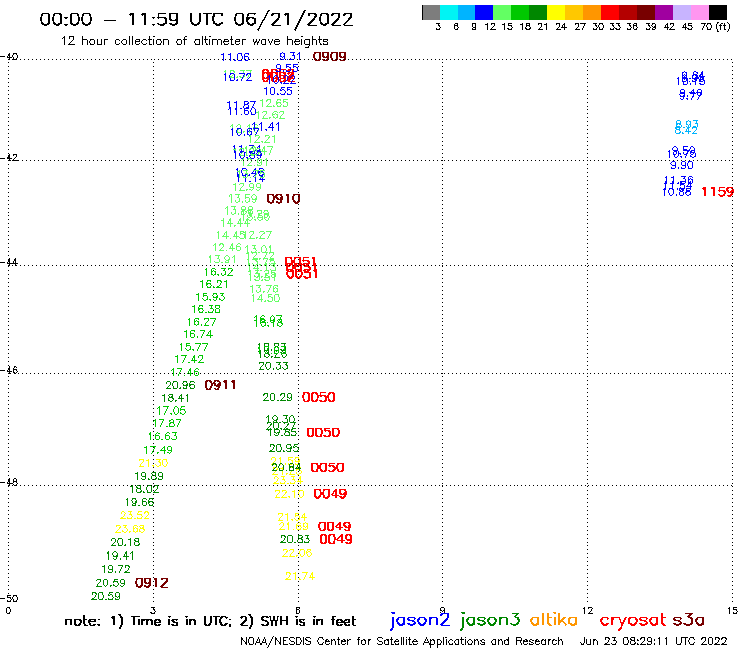Image resolution: width=740 pixels, height=650 pixels.
Task: Click the date range title 00:00 – 11:59 UTC
Action: coord(196,20)
